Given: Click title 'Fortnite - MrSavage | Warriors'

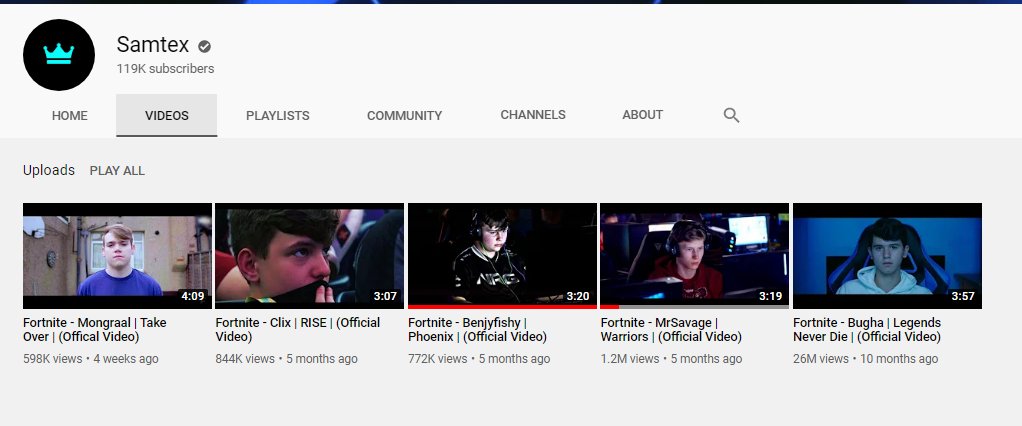Looking at the screenshot, I should coord(671,330).
